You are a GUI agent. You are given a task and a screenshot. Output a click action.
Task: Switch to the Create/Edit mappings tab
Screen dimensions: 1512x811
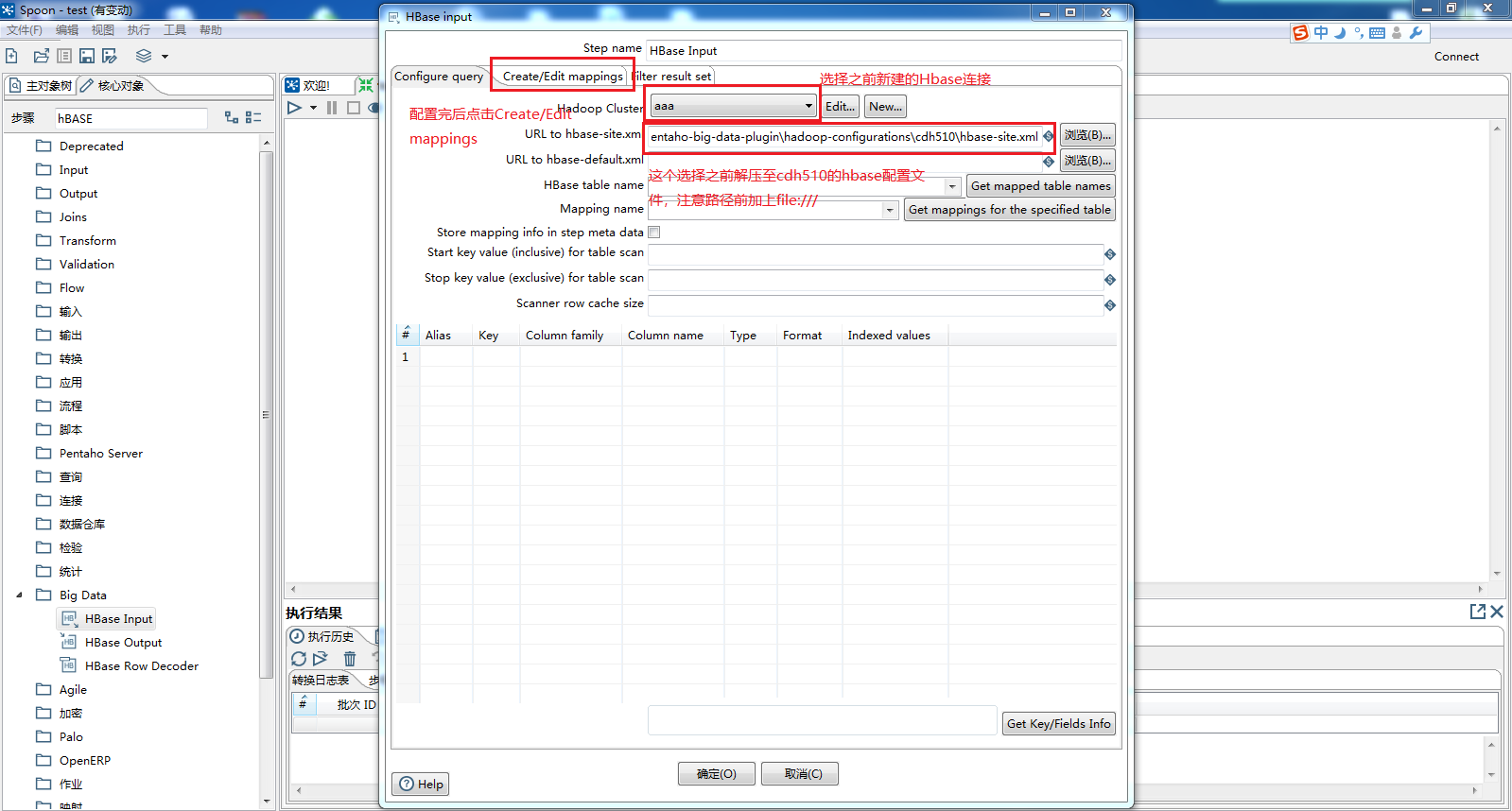[563, 77]
